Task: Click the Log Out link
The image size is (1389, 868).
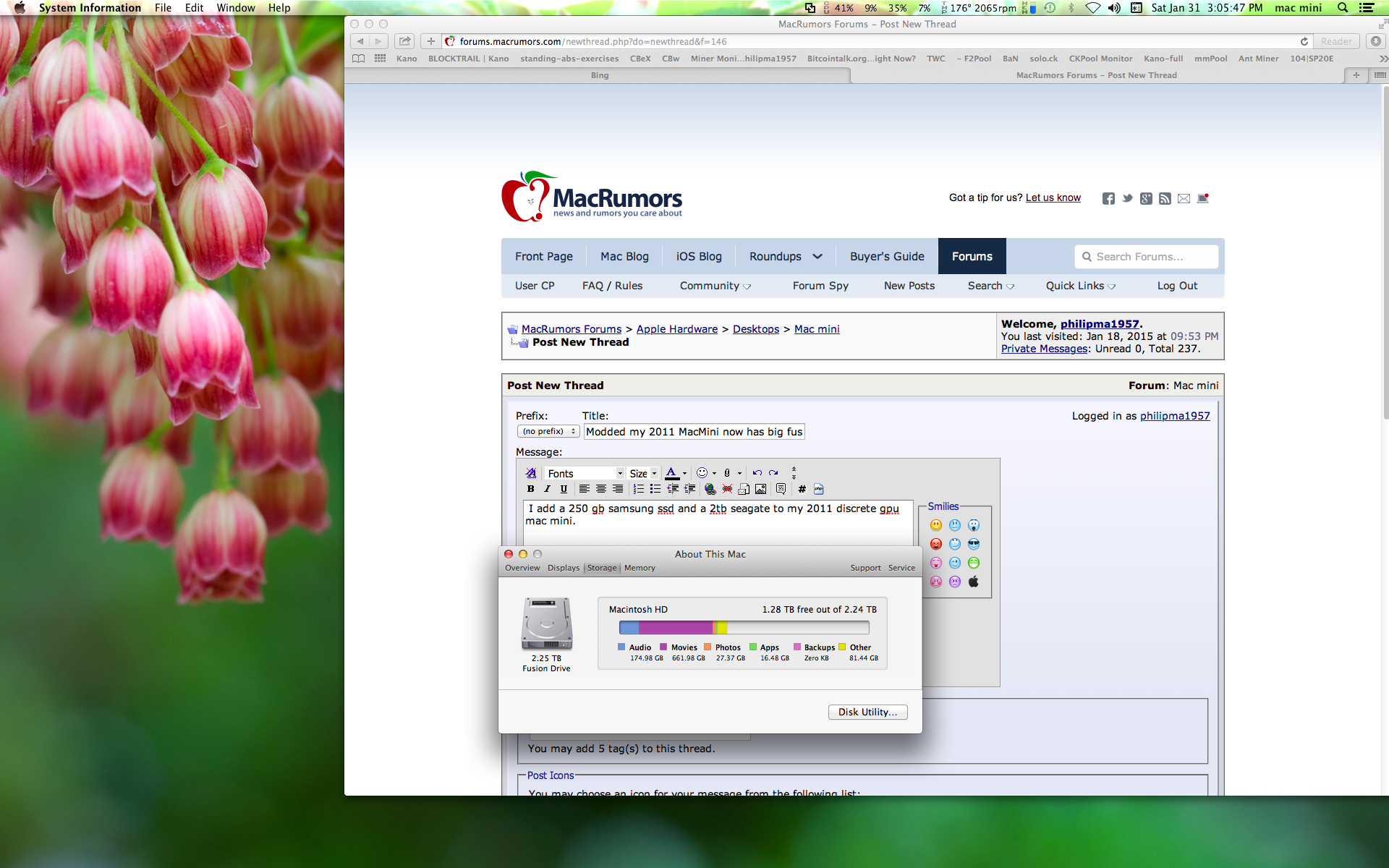Action: click(x=1177, y=286)
